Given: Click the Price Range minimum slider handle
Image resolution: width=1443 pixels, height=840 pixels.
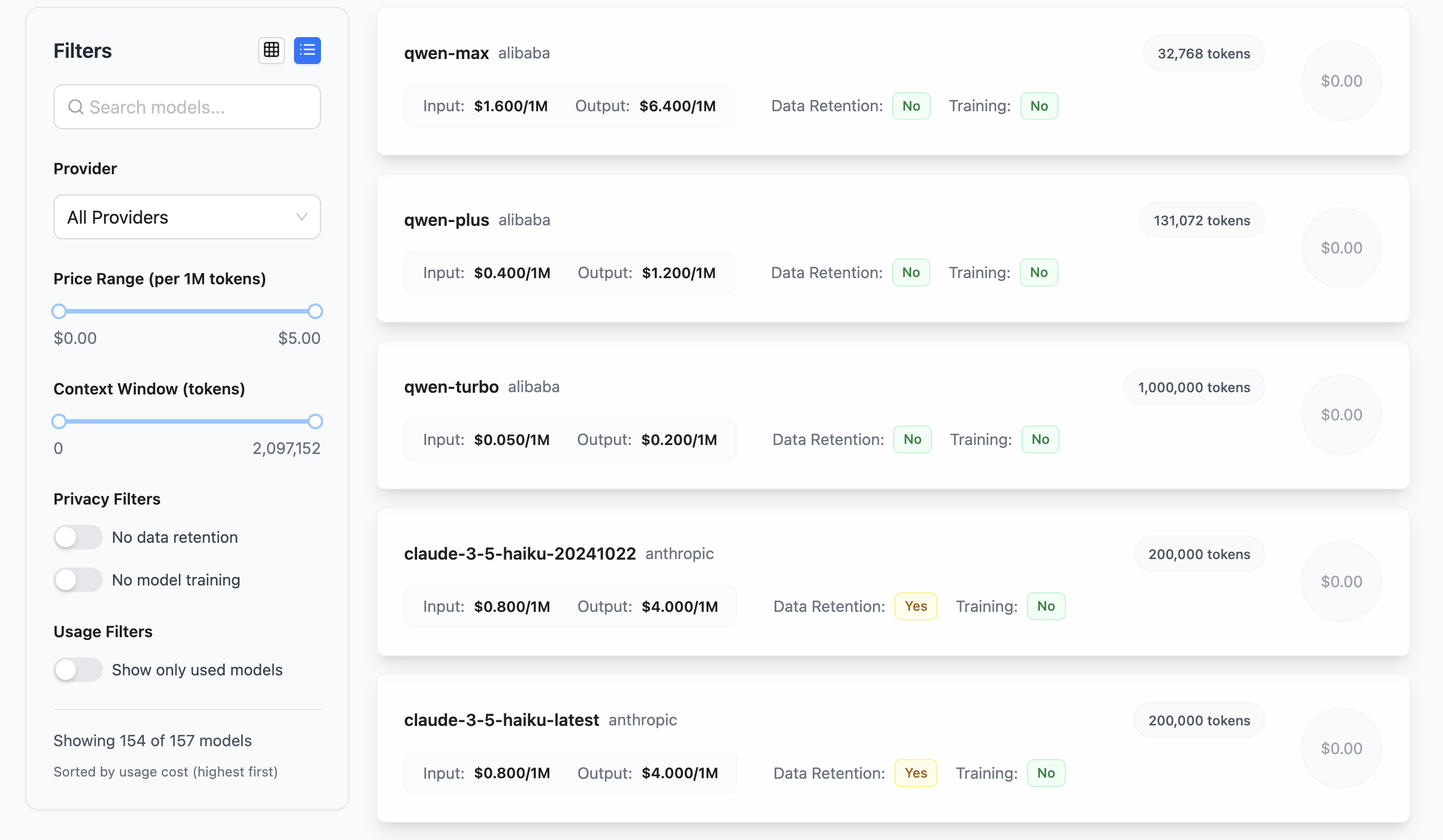Looking at the screenshot, I should (59, 311).
